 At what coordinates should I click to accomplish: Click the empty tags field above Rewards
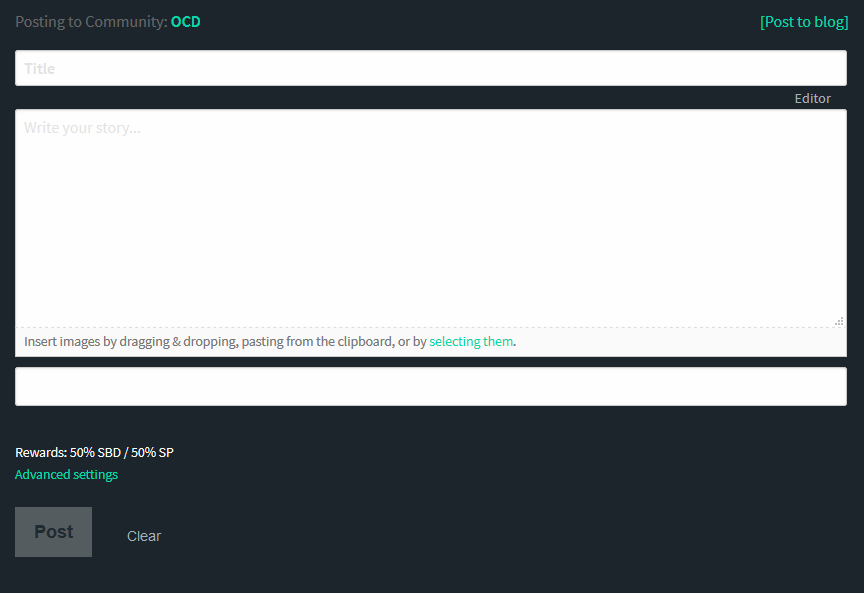(430, 386)
